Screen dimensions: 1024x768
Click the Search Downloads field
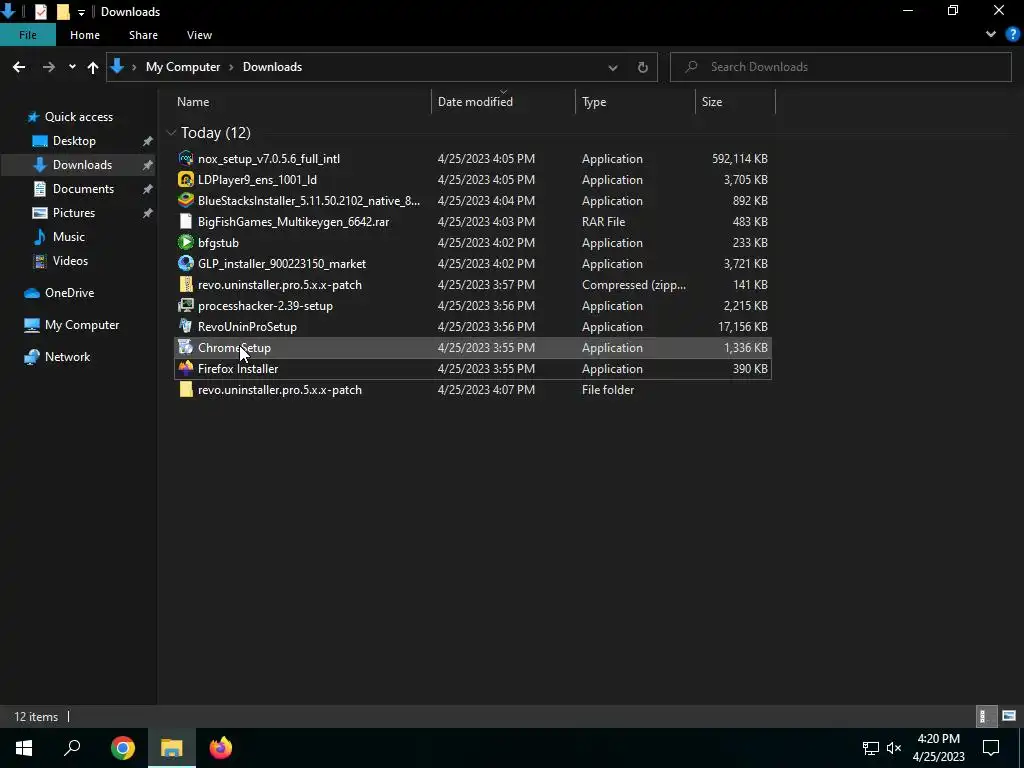840,67
